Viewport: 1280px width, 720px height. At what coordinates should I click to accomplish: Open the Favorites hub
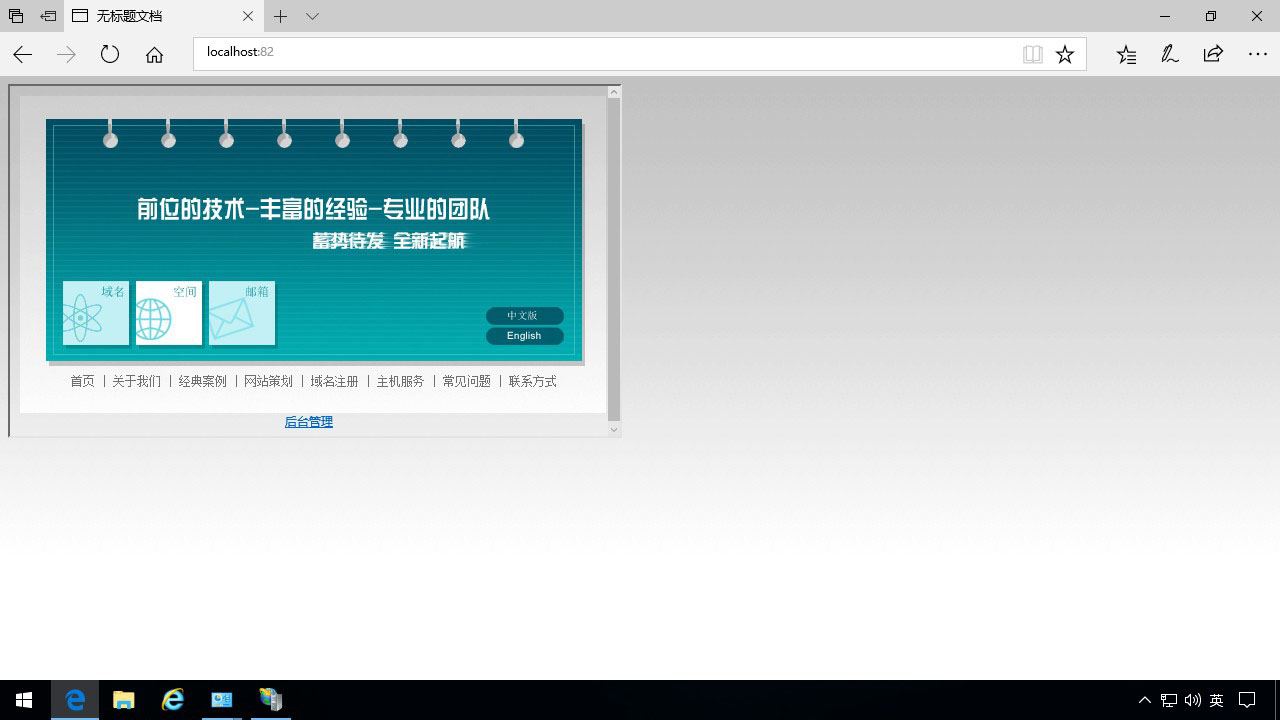(x=1126, y=55)
